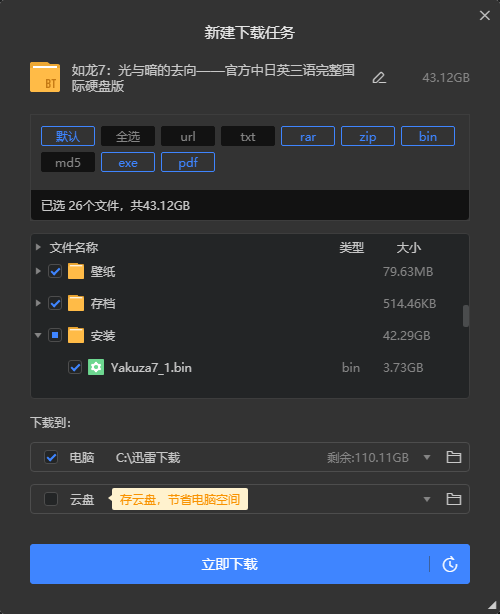Uncheck the 壁纸 folder checkbox
This screenshot has height=614, width=500.
tap(55, 271)
